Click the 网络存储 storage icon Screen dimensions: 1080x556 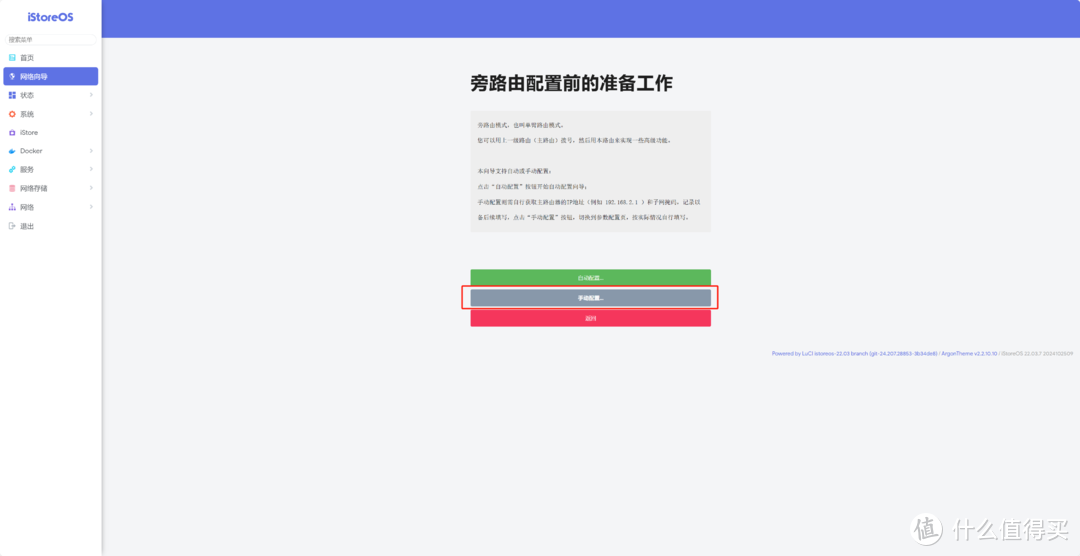12,188
